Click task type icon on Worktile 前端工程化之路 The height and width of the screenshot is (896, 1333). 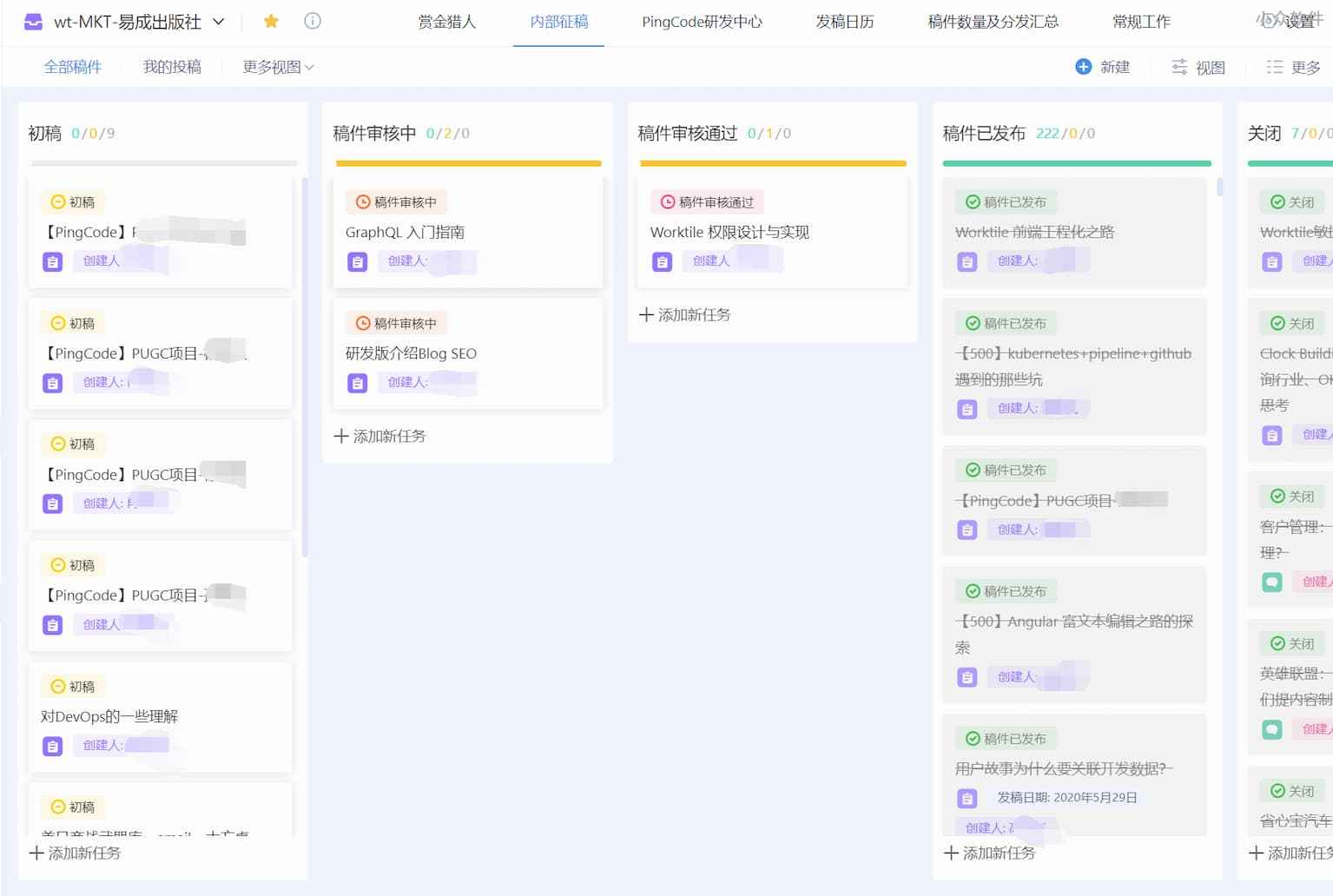967,261
